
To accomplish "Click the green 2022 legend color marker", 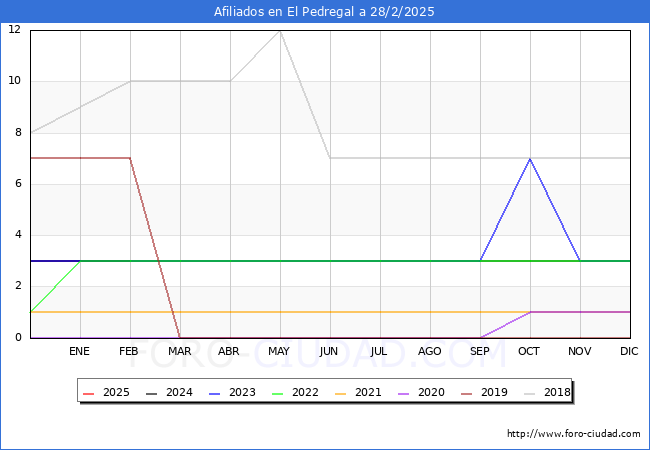I will 277,393.
